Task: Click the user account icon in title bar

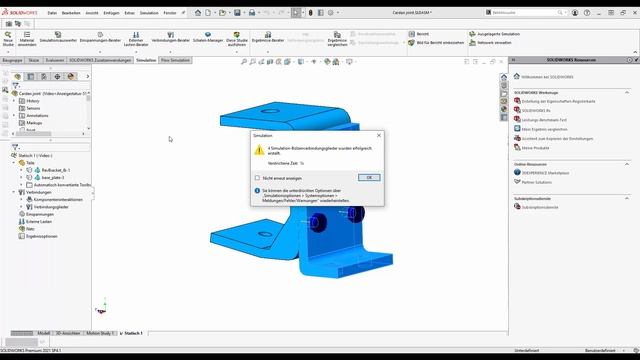Action: click(x=575, y=13)
